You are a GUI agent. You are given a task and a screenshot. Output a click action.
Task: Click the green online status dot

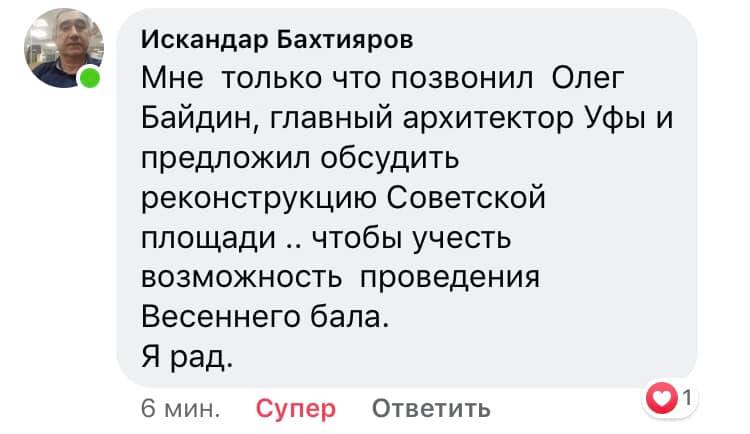[91, 78]
